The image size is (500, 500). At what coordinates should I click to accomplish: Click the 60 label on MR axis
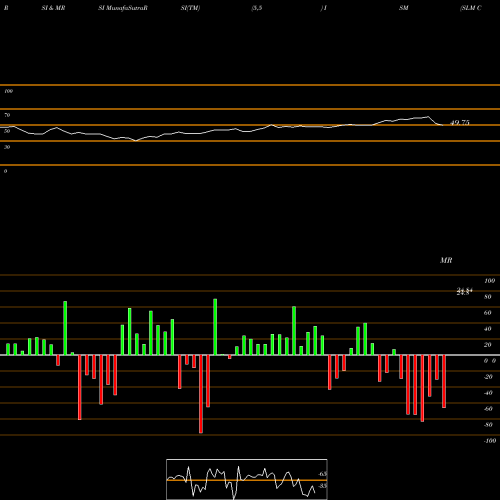pyautogui.click(x=487, y=313)
